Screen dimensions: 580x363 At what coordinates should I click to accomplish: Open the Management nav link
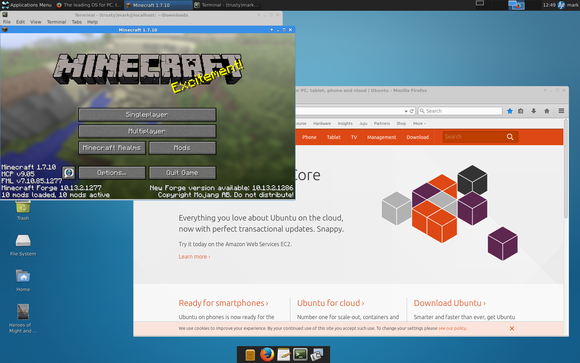click(x=381, y=137)
